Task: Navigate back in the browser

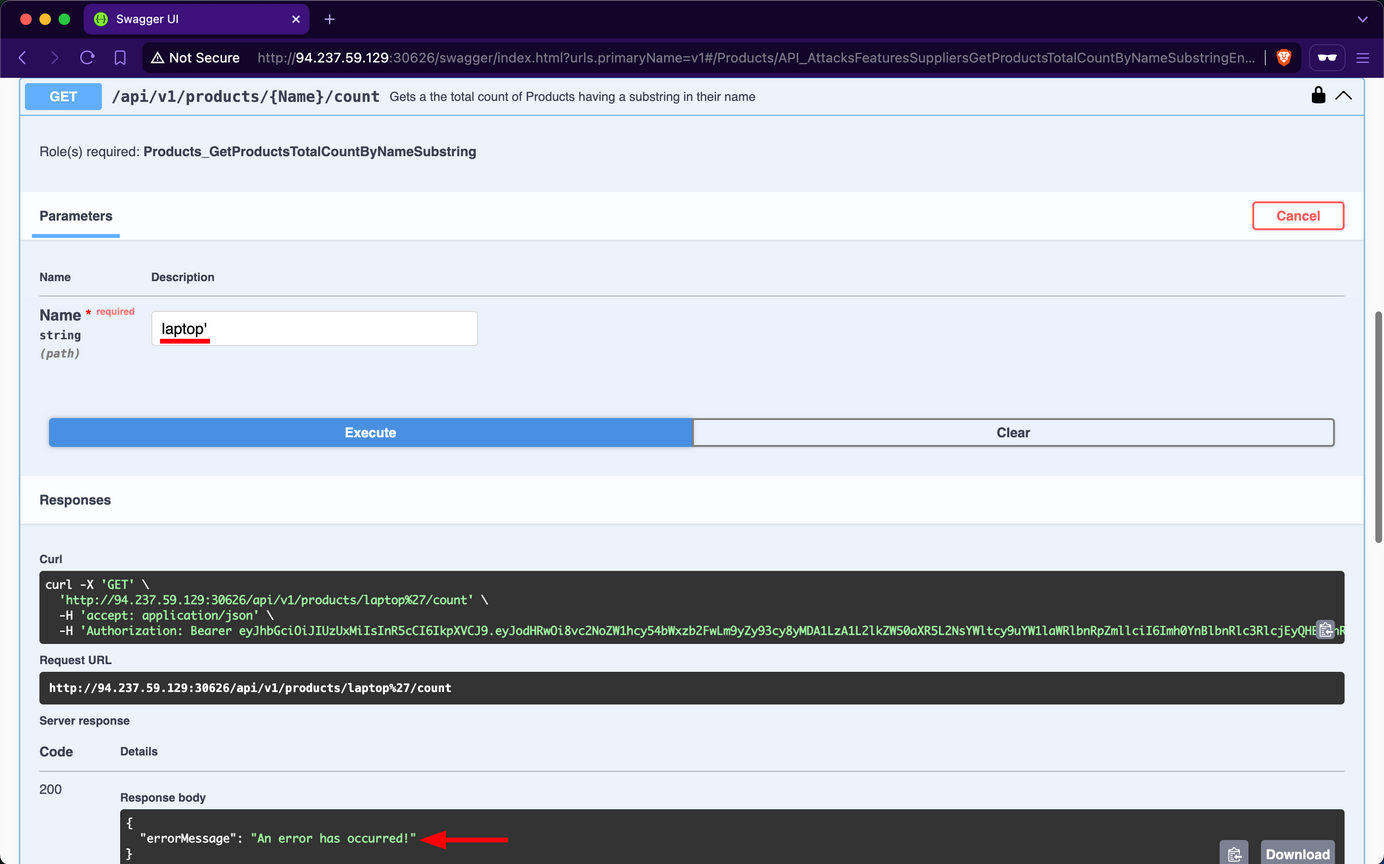Action: point(22,57)
